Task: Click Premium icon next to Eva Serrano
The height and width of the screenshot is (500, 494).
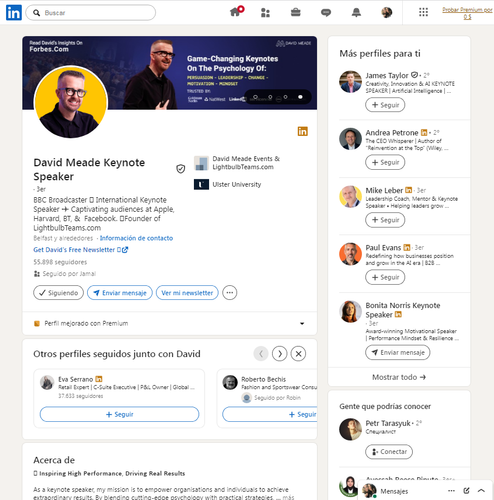Action: (x=99, y=379)
